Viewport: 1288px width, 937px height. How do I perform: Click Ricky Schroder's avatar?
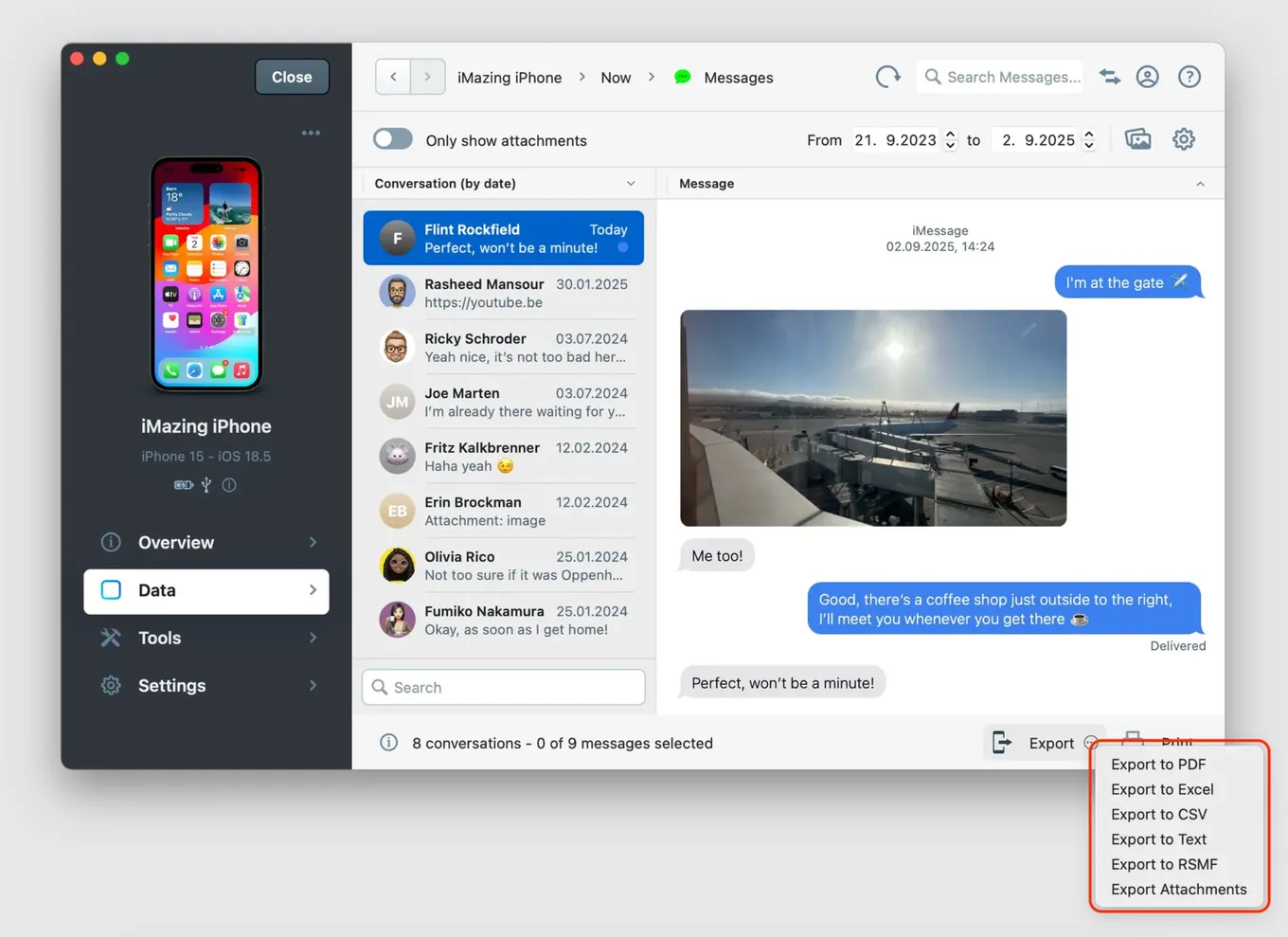click(397, 347)
